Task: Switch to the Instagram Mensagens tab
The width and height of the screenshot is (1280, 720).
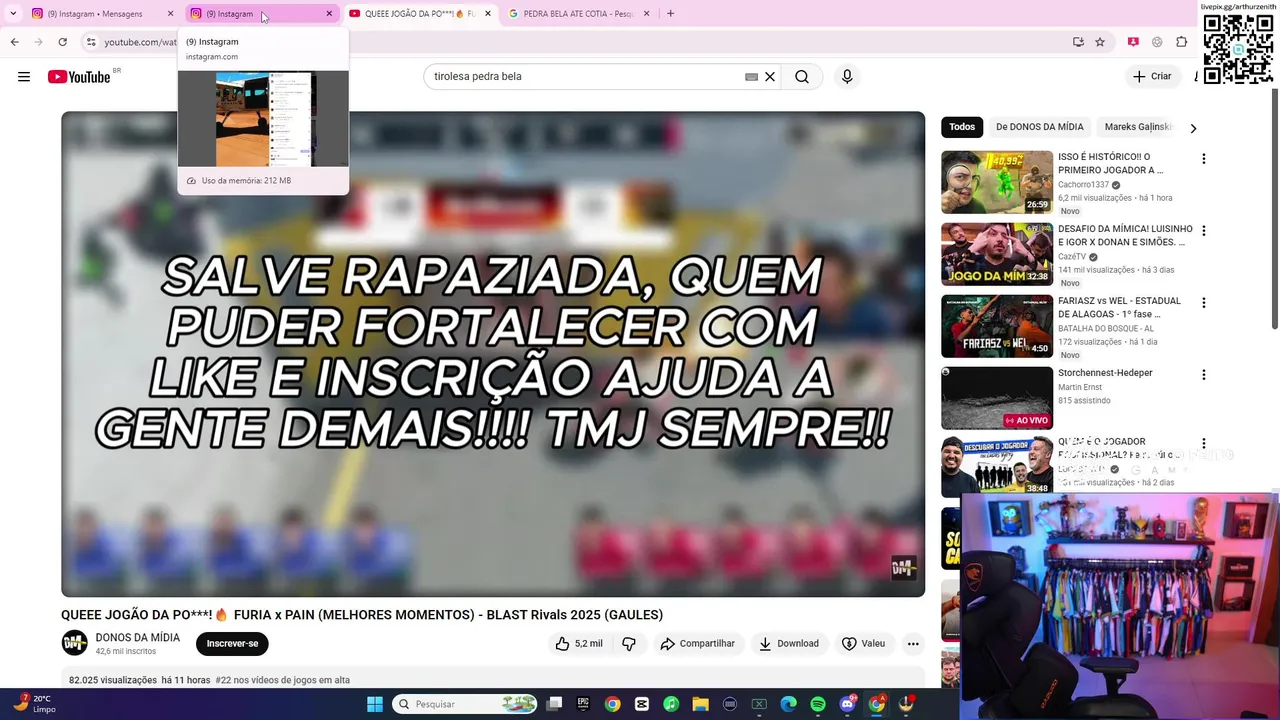Action: click(x=102, y=14)
